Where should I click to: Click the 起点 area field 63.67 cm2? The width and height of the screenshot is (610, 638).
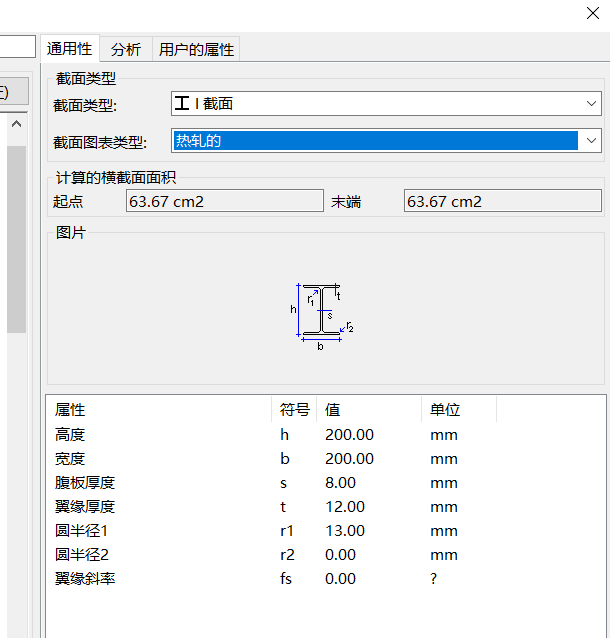tap(225, 201)
